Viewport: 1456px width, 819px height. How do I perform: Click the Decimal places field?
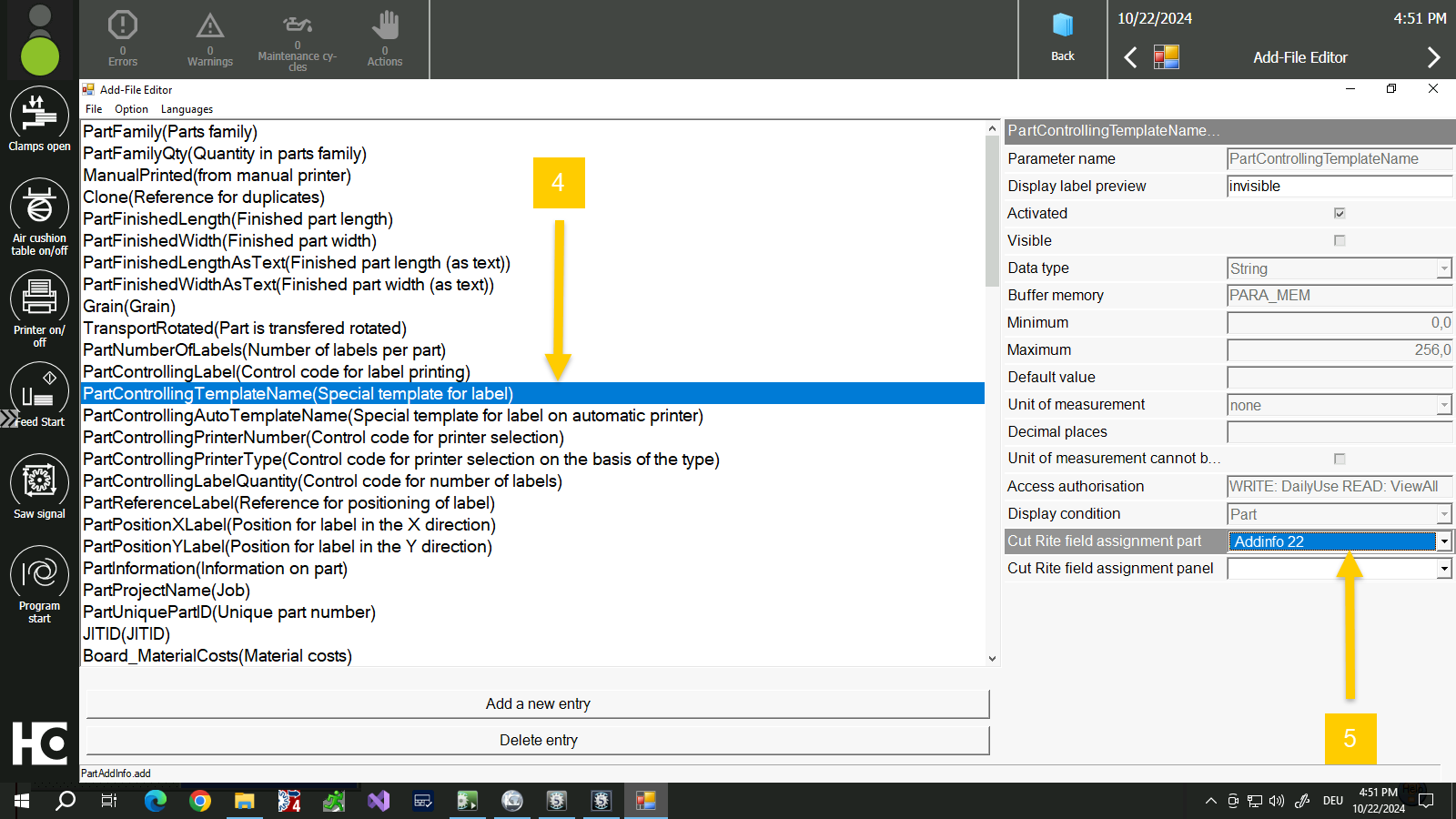click(1340, 431)
